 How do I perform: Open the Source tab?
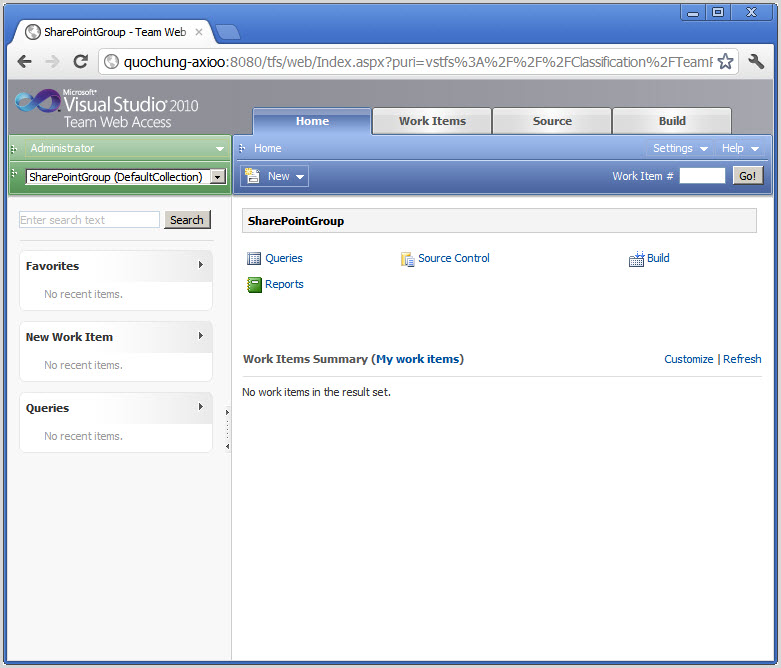(552, 121)
